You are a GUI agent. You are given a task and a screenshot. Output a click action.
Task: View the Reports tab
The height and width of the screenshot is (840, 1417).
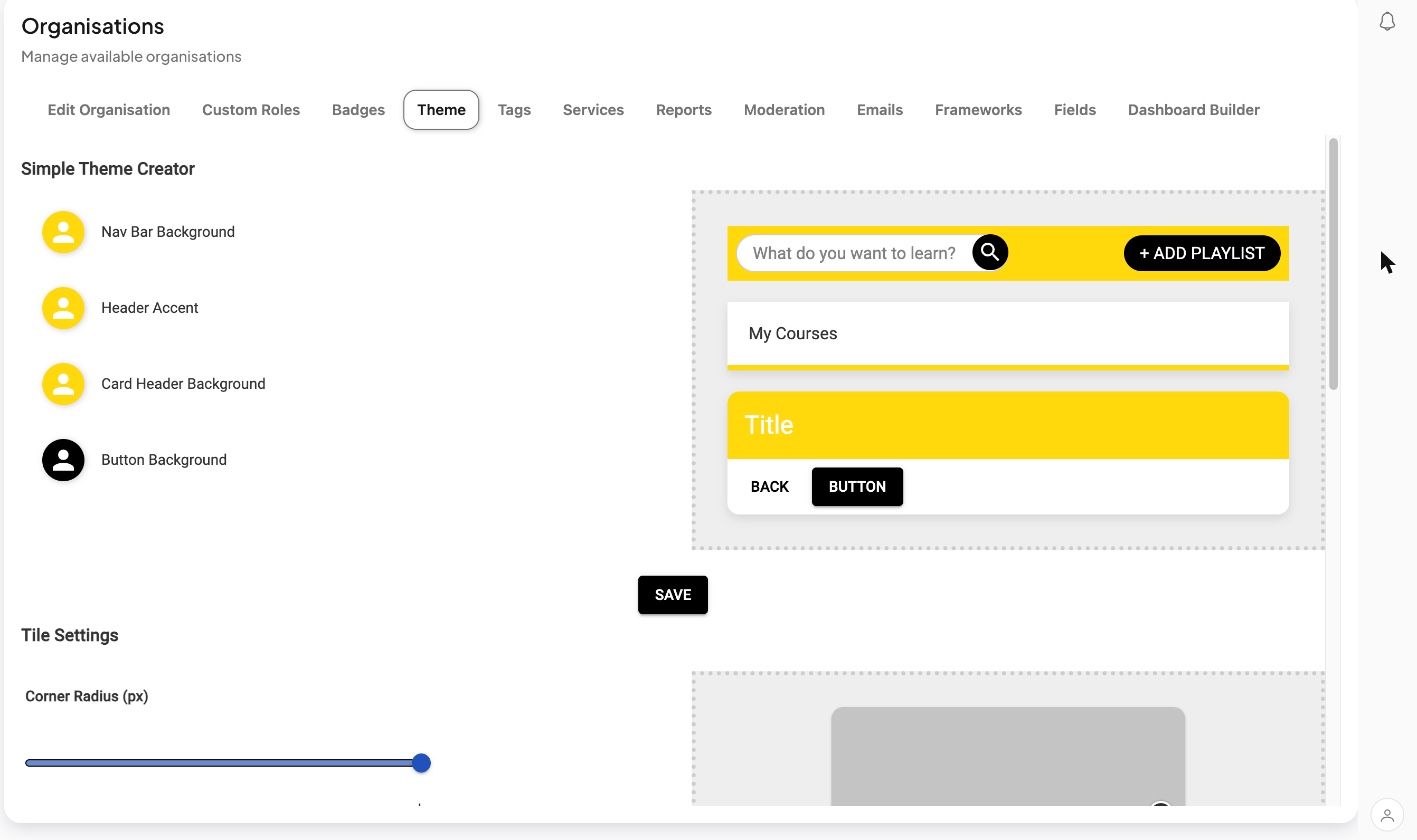click(684, 110)
